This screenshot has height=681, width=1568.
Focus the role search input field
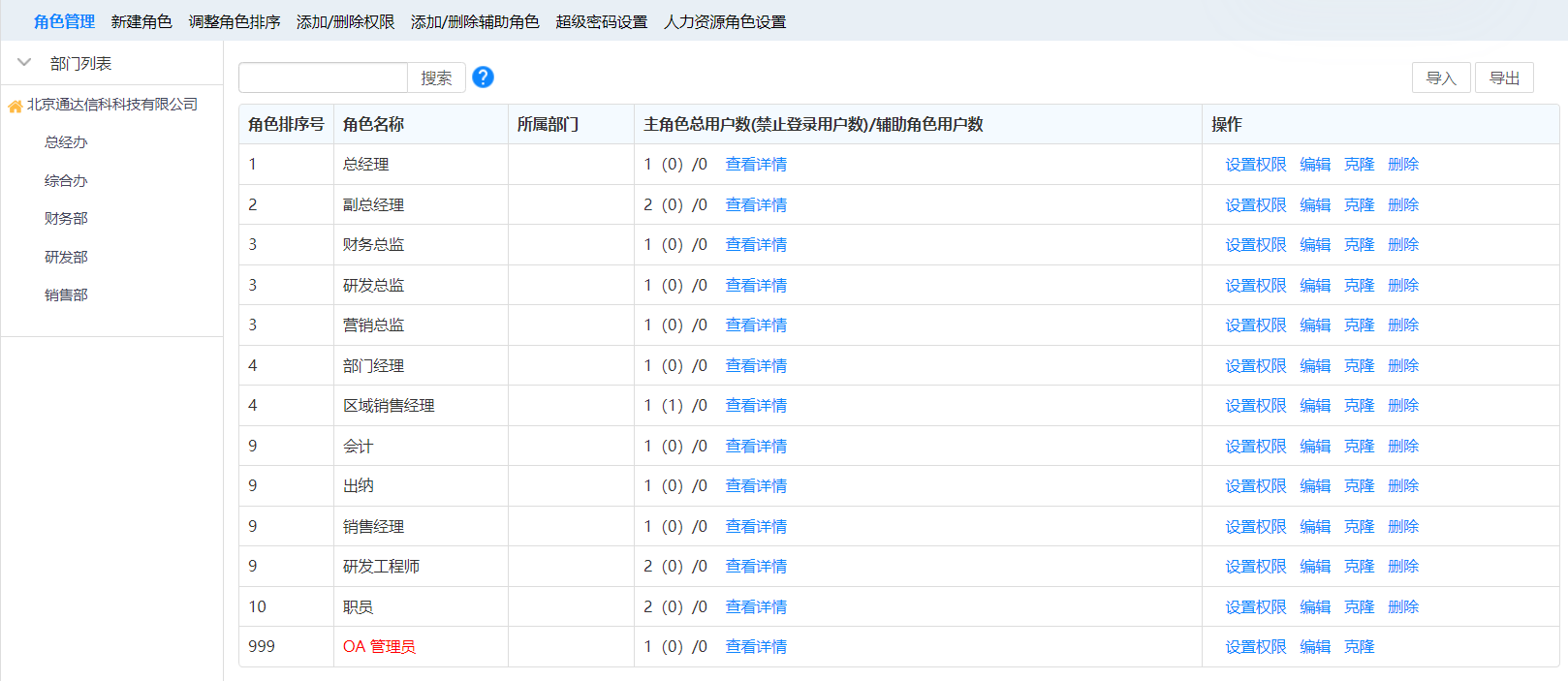(323, 77)
